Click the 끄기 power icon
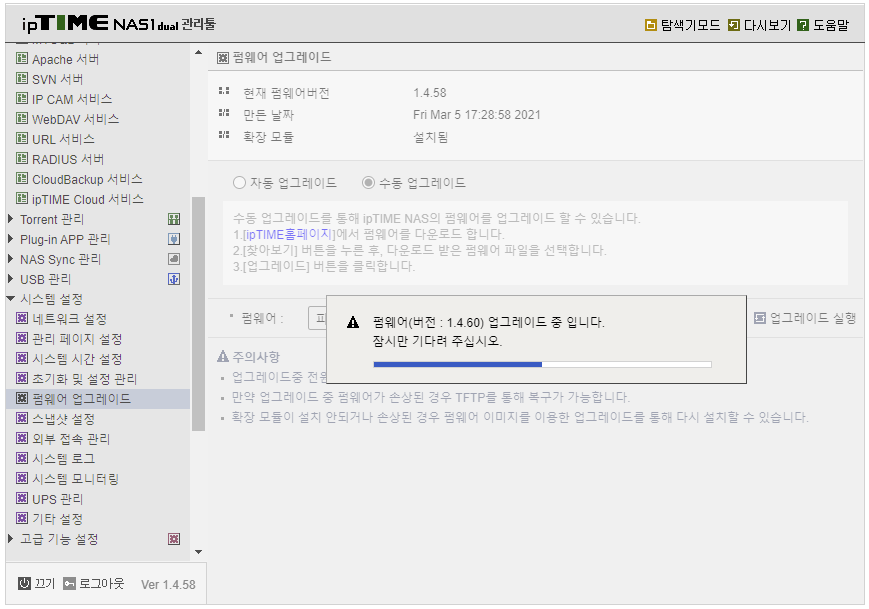This screenshot has width=869, height=609. (x=24, y=584)
